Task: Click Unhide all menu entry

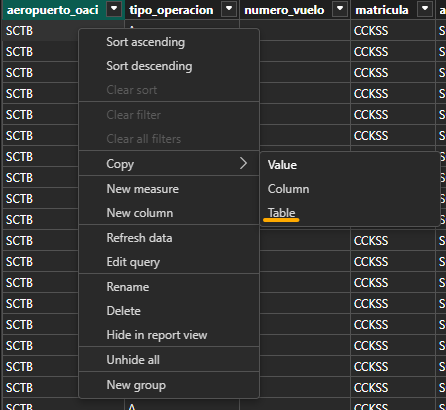Action: 169,360
